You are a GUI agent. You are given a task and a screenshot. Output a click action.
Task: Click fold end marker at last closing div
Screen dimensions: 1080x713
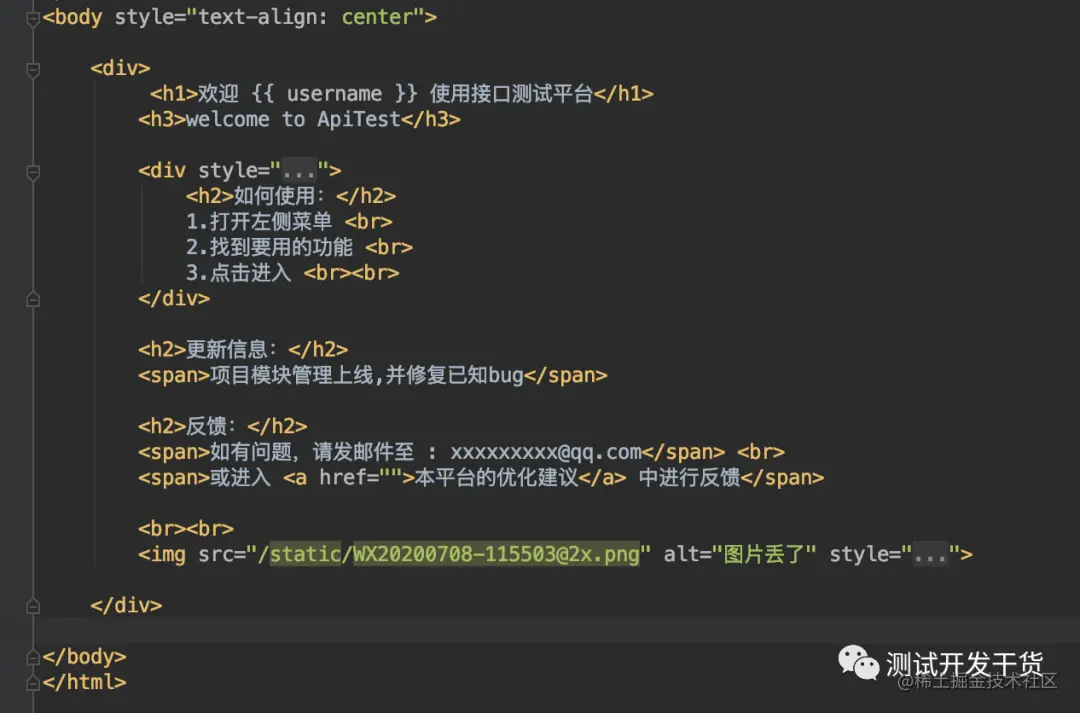point(32,606)
